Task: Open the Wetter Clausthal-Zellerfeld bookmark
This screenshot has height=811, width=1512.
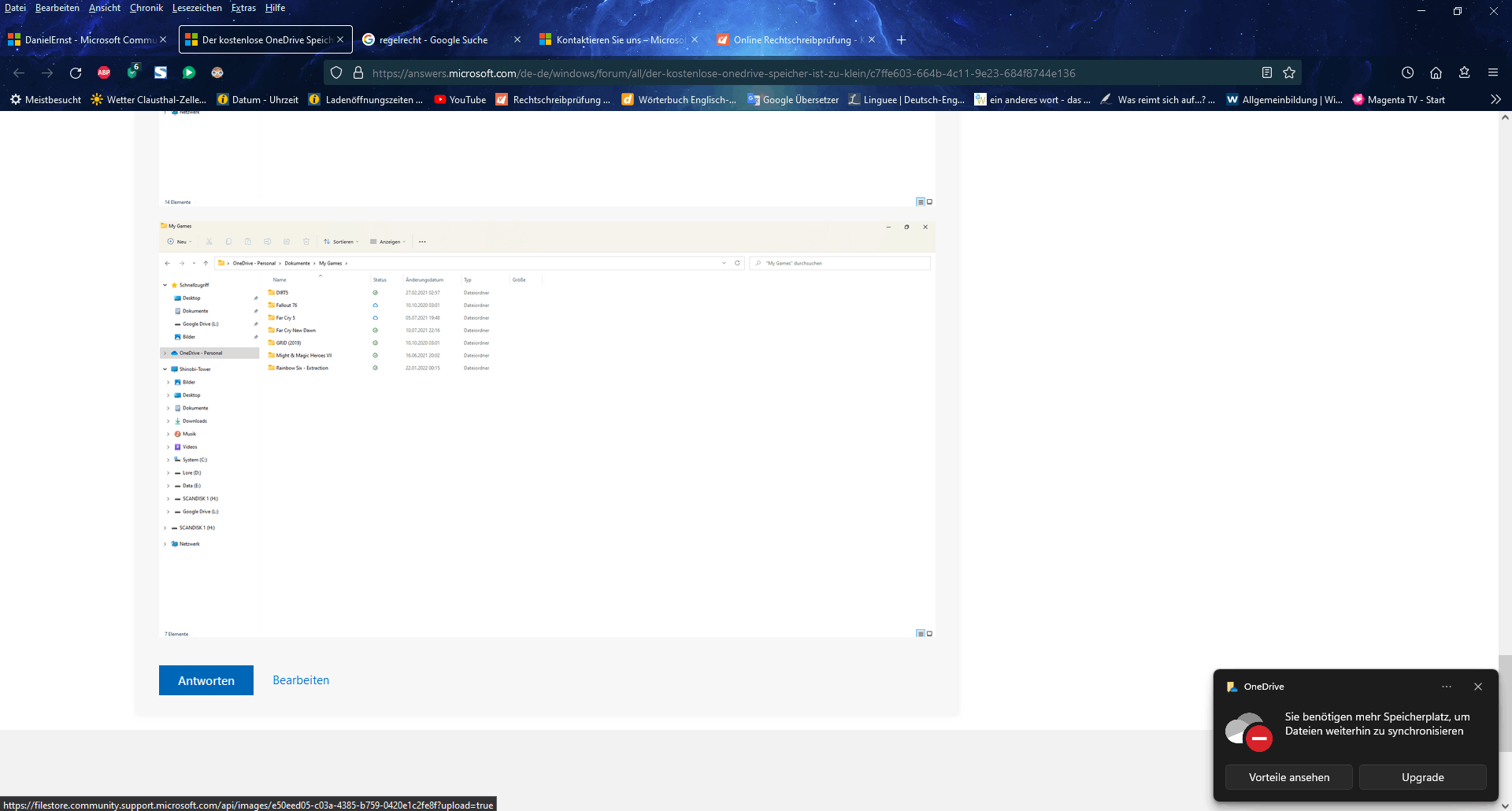Action: tap(148, 100)
